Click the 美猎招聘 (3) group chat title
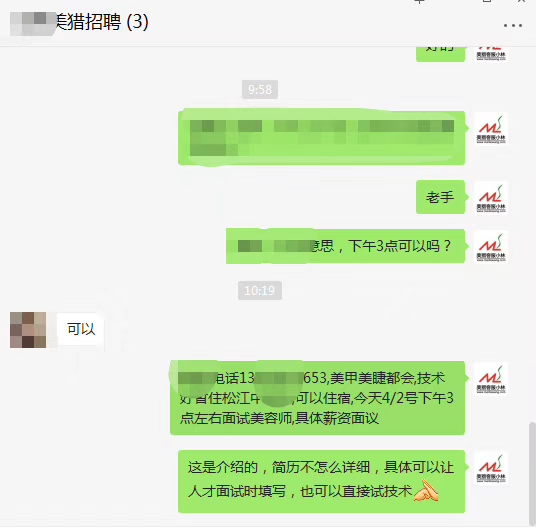Image resolution: width=536 pixels, height=528 pixels. click(x=102, y=22)
